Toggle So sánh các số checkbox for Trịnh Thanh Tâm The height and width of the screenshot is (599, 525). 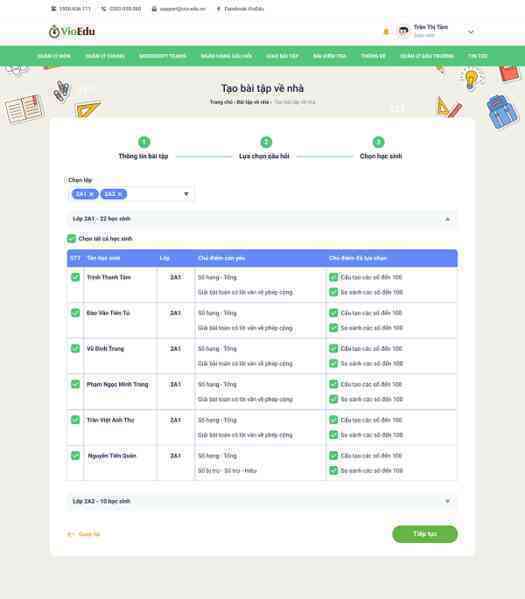(x=334, y=292)
